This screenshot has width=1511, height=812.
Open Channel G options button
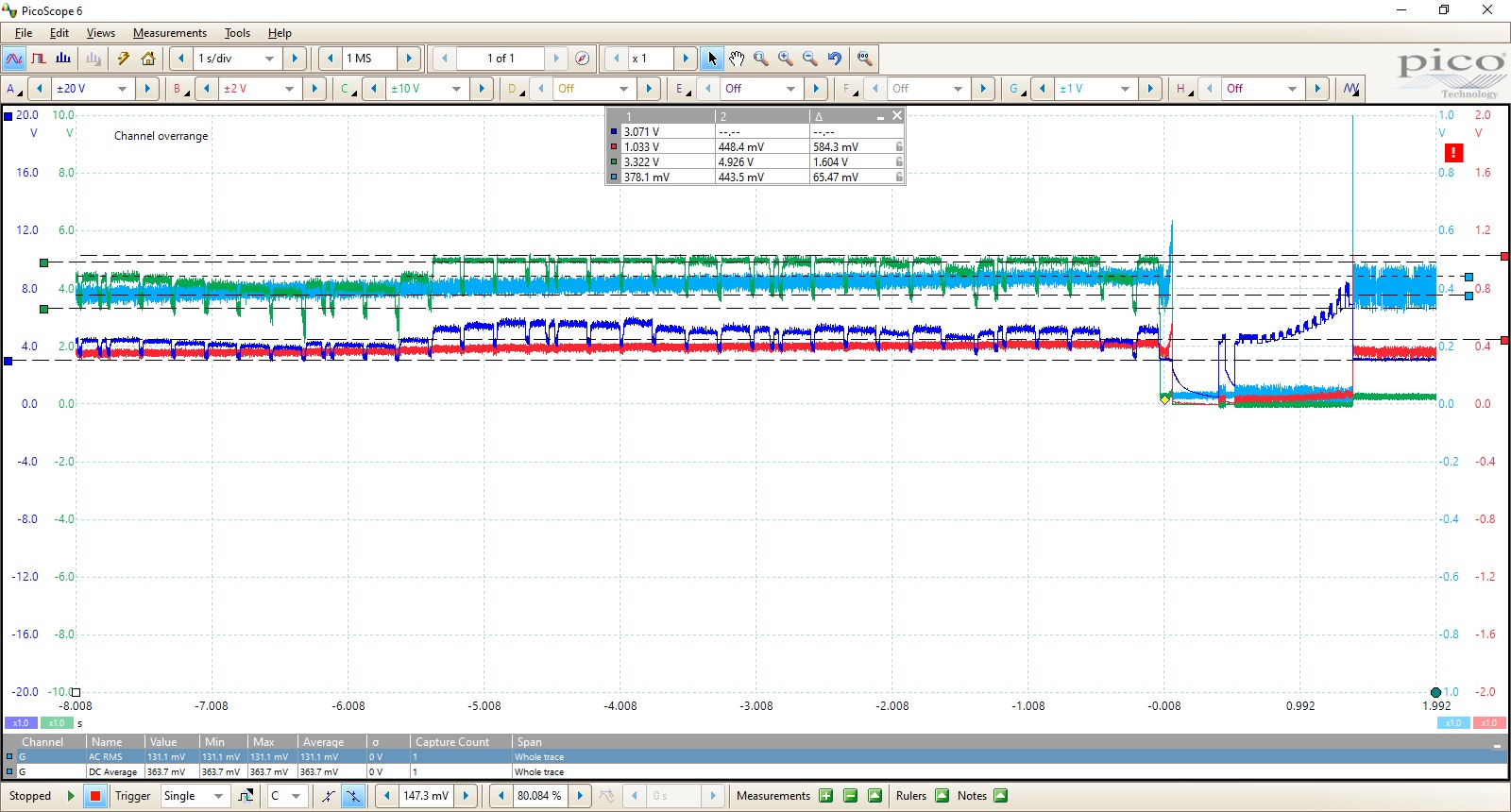tap(1017, 89)
